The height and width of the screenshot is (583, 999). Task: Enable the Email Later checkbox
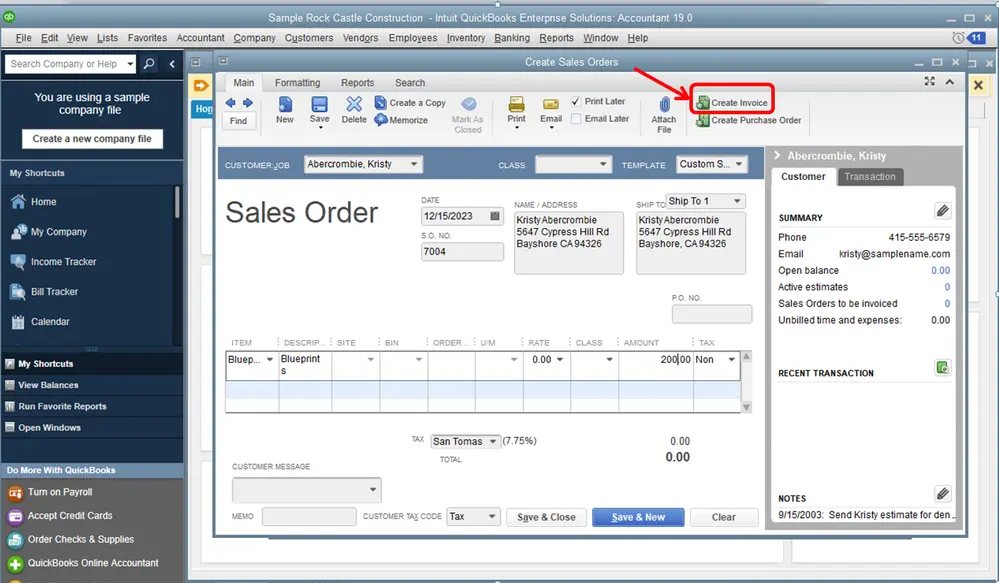point(578,118)
